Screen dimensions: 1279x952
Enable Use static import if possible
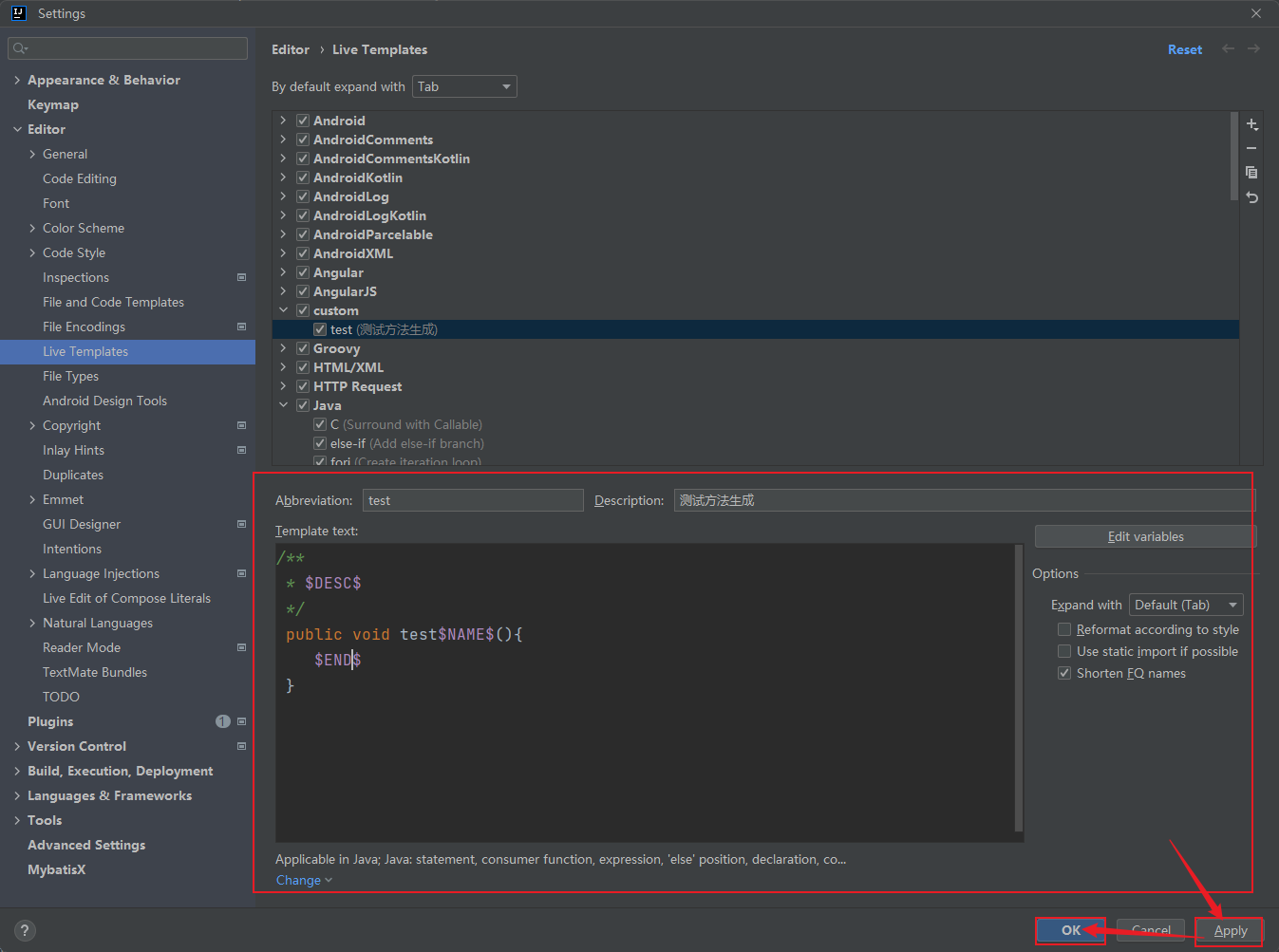tap(1064, 651)
